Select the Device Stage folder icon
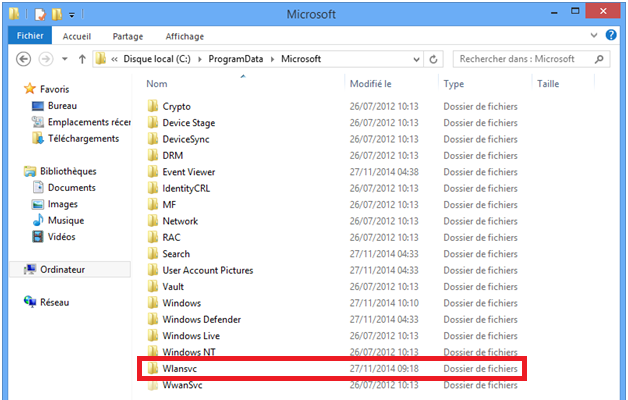 [153, 123]
